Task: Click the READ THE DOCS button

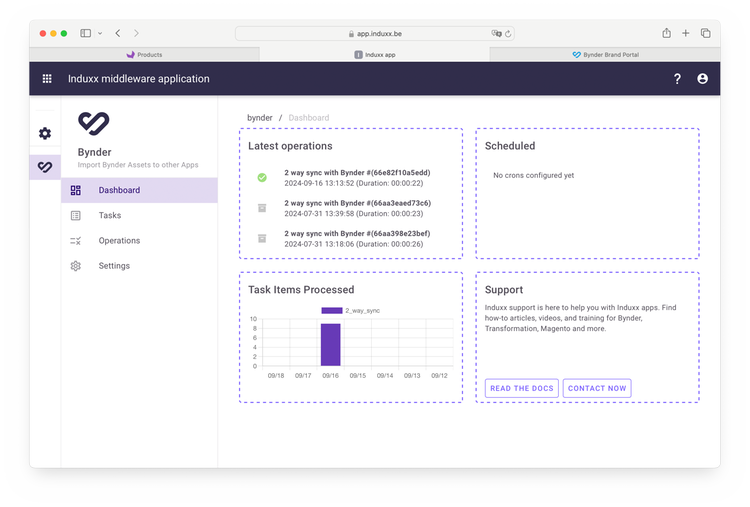Action: click(x=521, y=388)
